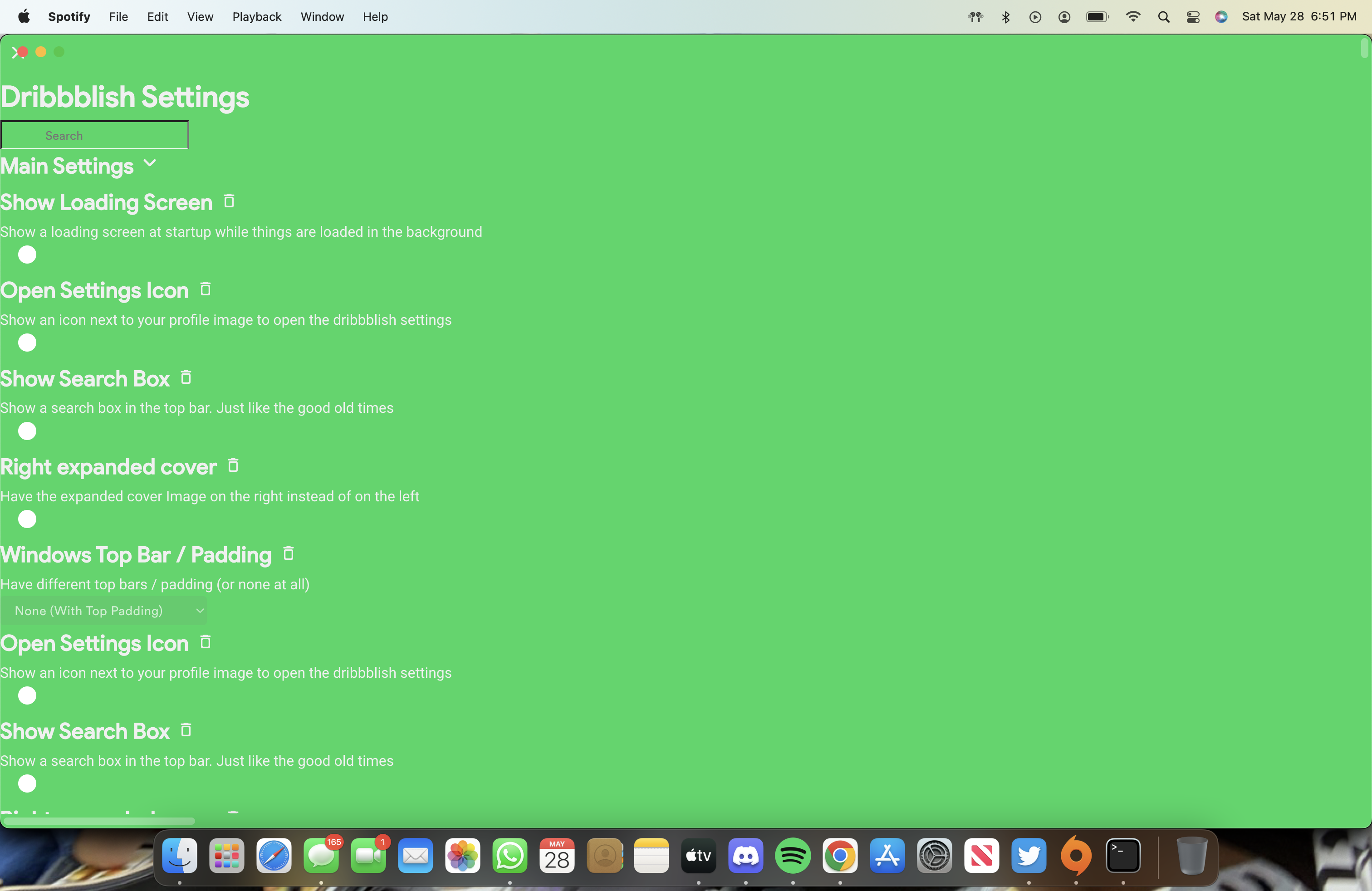
Task: Open the Help menu
Action: tap(375, 17)
